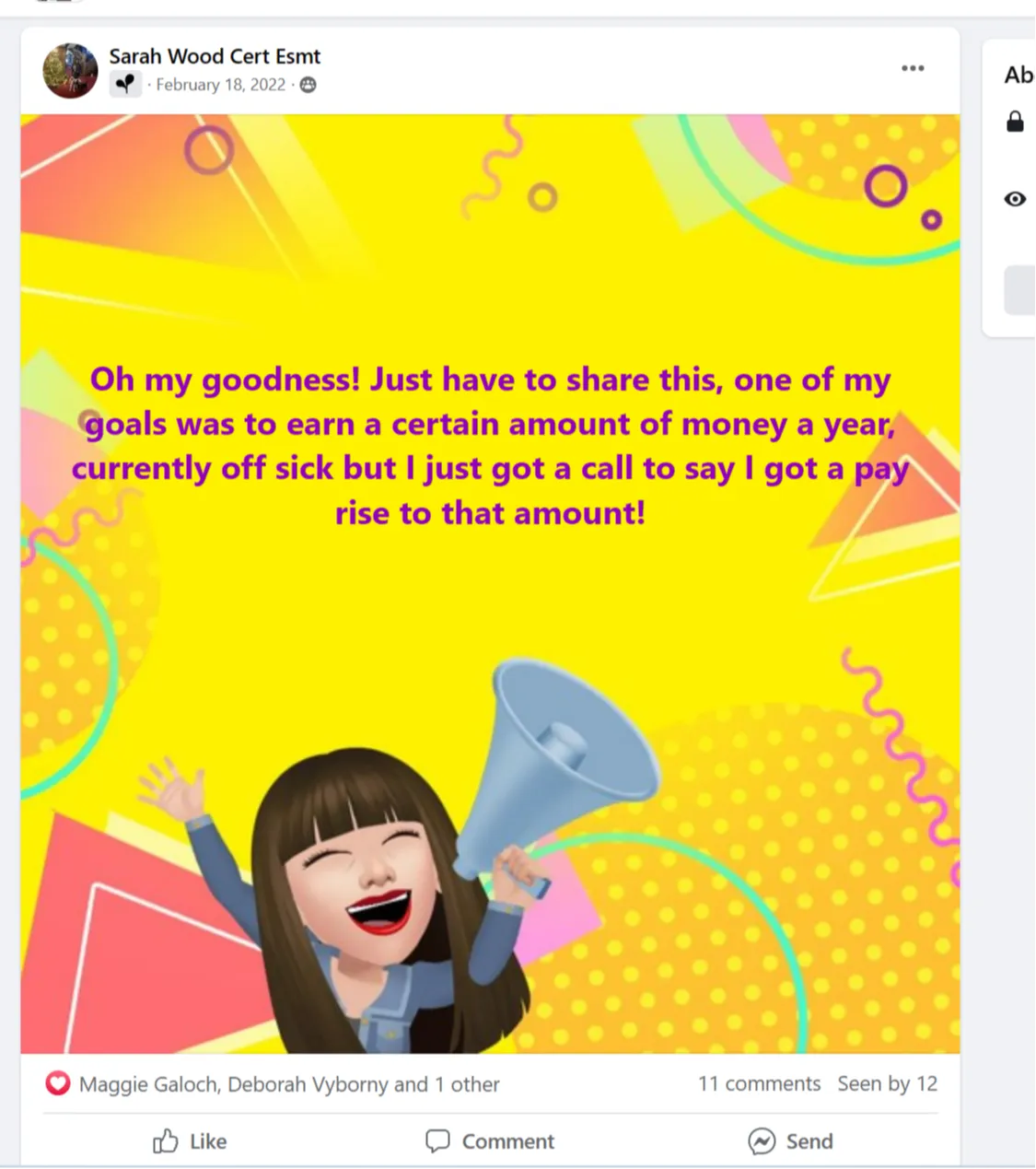Image resolution: width=1036 pixels, height=1169 pixels.
Task: View who is in 'Seen by 12'
Action: tap(887, 1083)
